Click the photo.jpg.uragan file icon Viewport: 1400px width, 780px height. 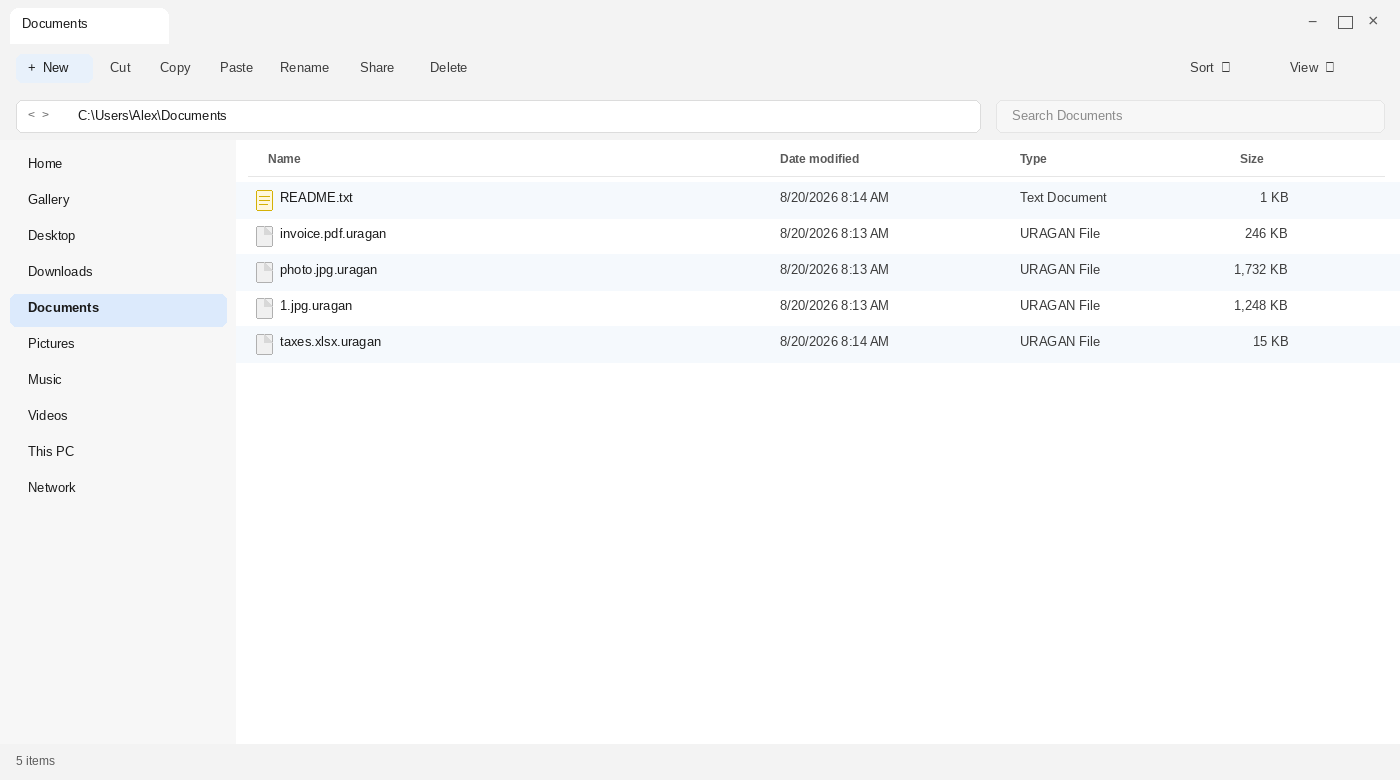(264, 272)
